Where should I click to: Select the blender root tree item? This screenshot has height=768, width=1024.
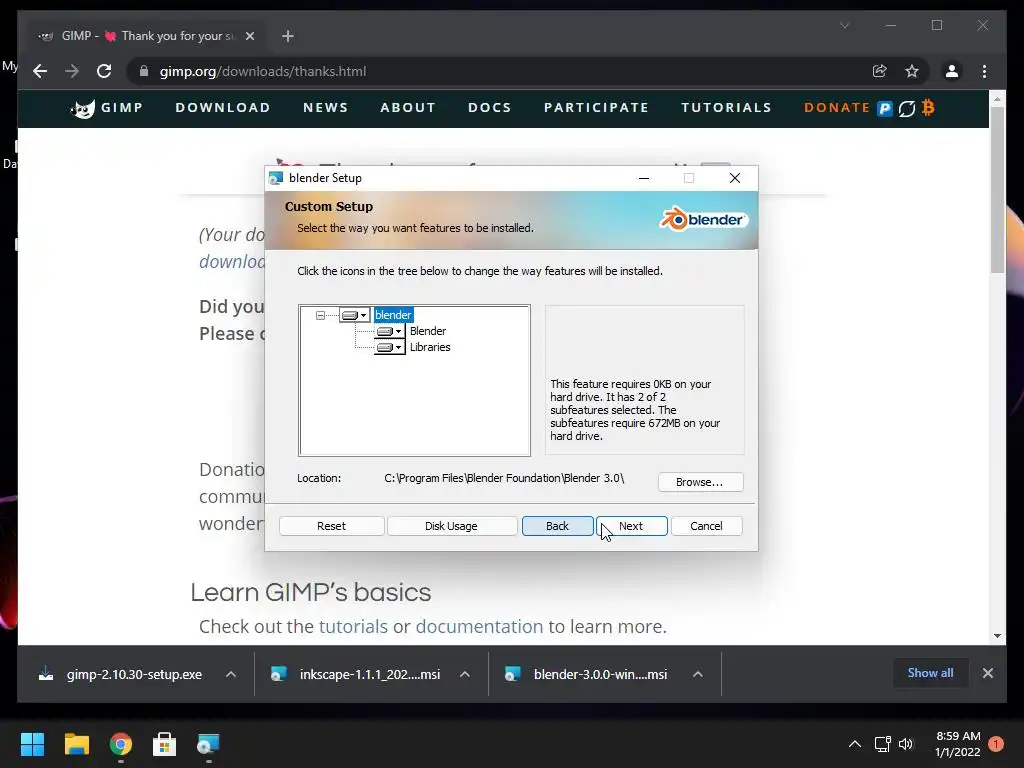(393, 315)
